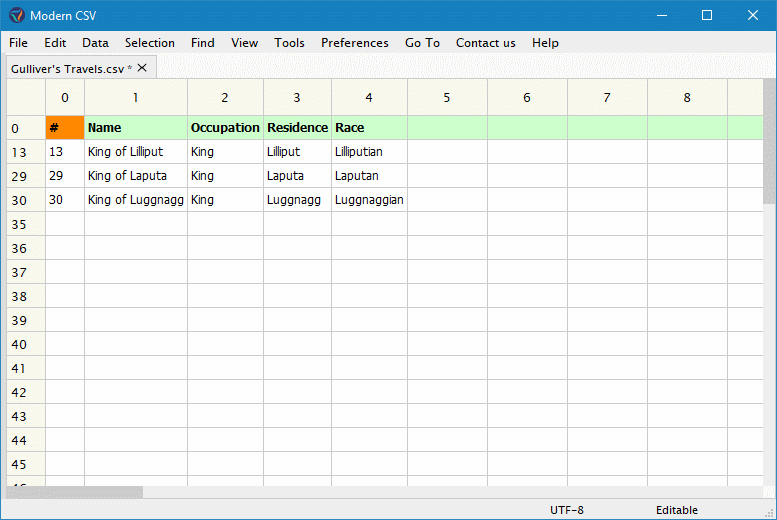777x520 pixels.
Task: Click the 'Luggnagg' residence cell
Action: pos(297,200)
